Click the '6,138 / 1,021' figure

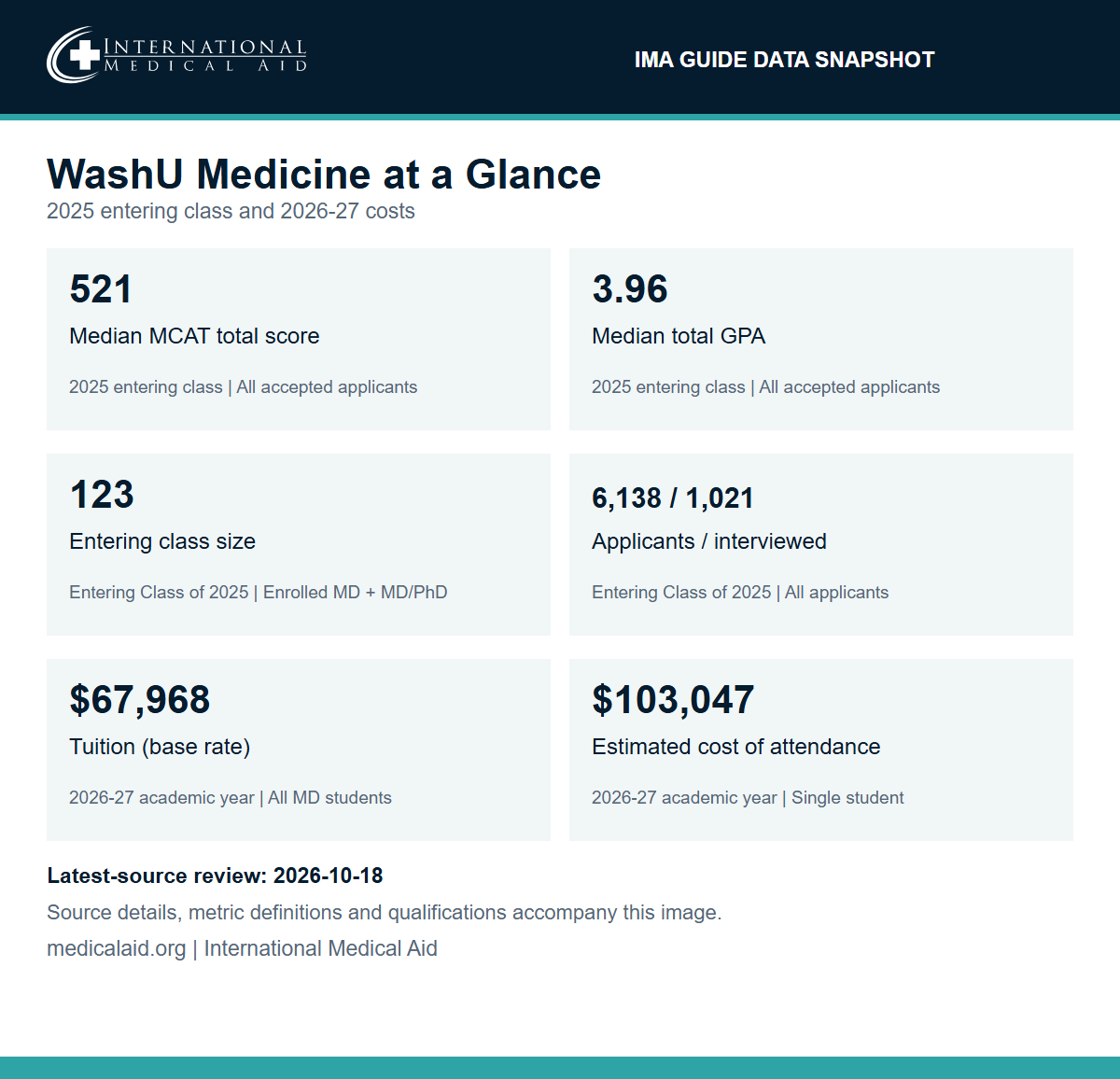673,498
